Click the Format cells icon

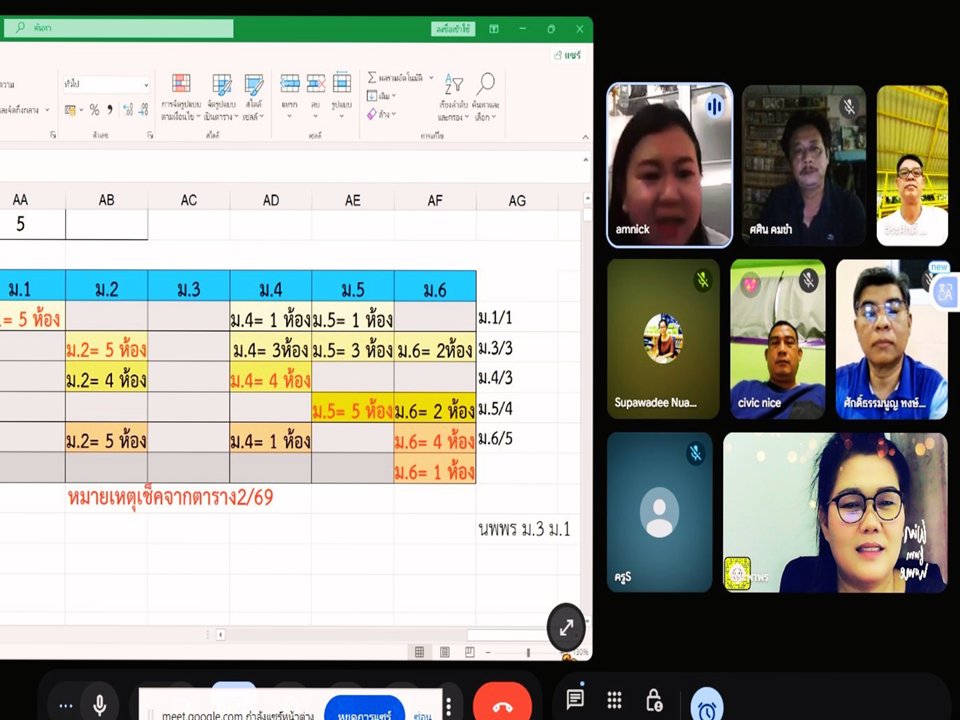tap(342, 82)
